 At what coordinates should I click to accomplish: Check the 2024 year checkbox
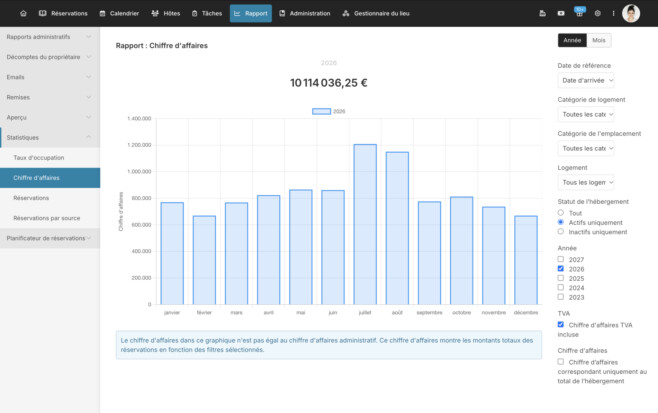561,288
